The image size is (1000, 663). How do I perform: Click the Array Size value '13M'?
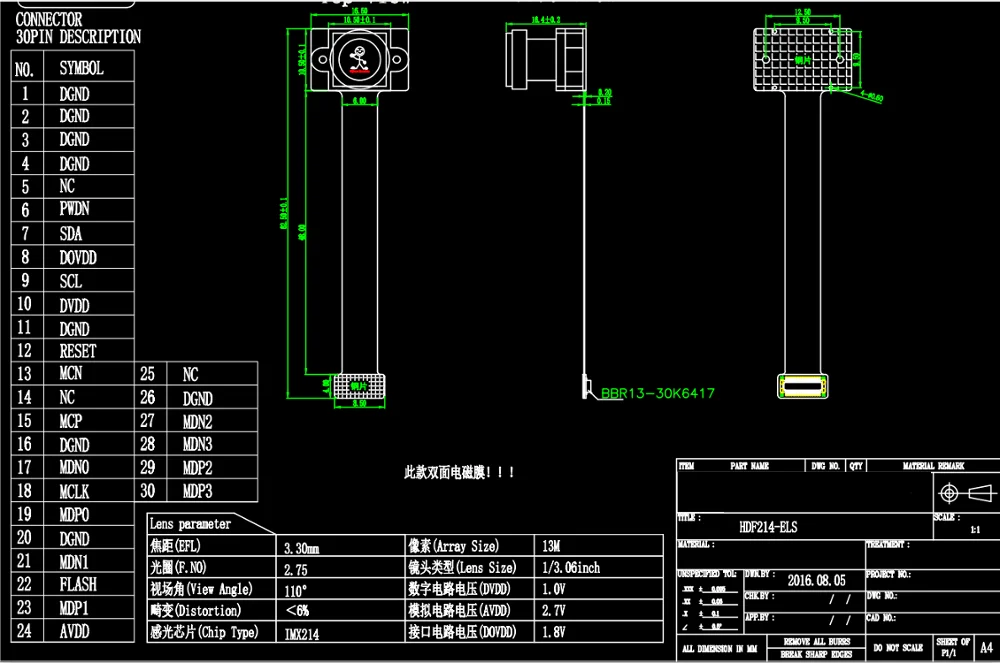(551, 546)
